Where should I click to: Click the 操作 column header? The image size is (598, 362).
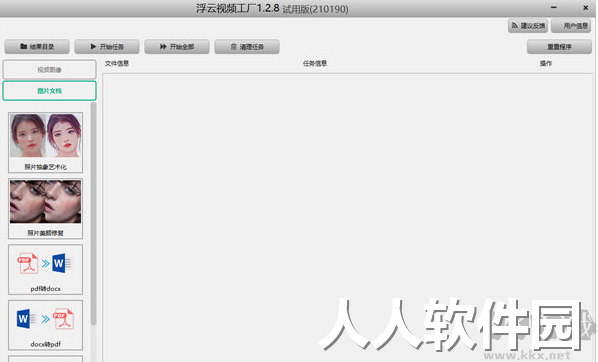click(546, 63)
